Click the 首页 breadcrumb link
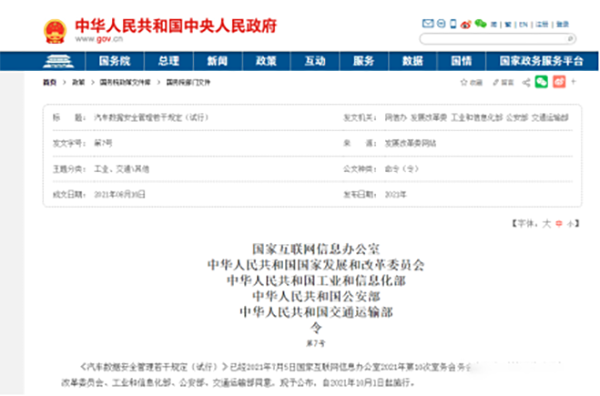This screenshot has height=396, width=600. coord(49,82)
